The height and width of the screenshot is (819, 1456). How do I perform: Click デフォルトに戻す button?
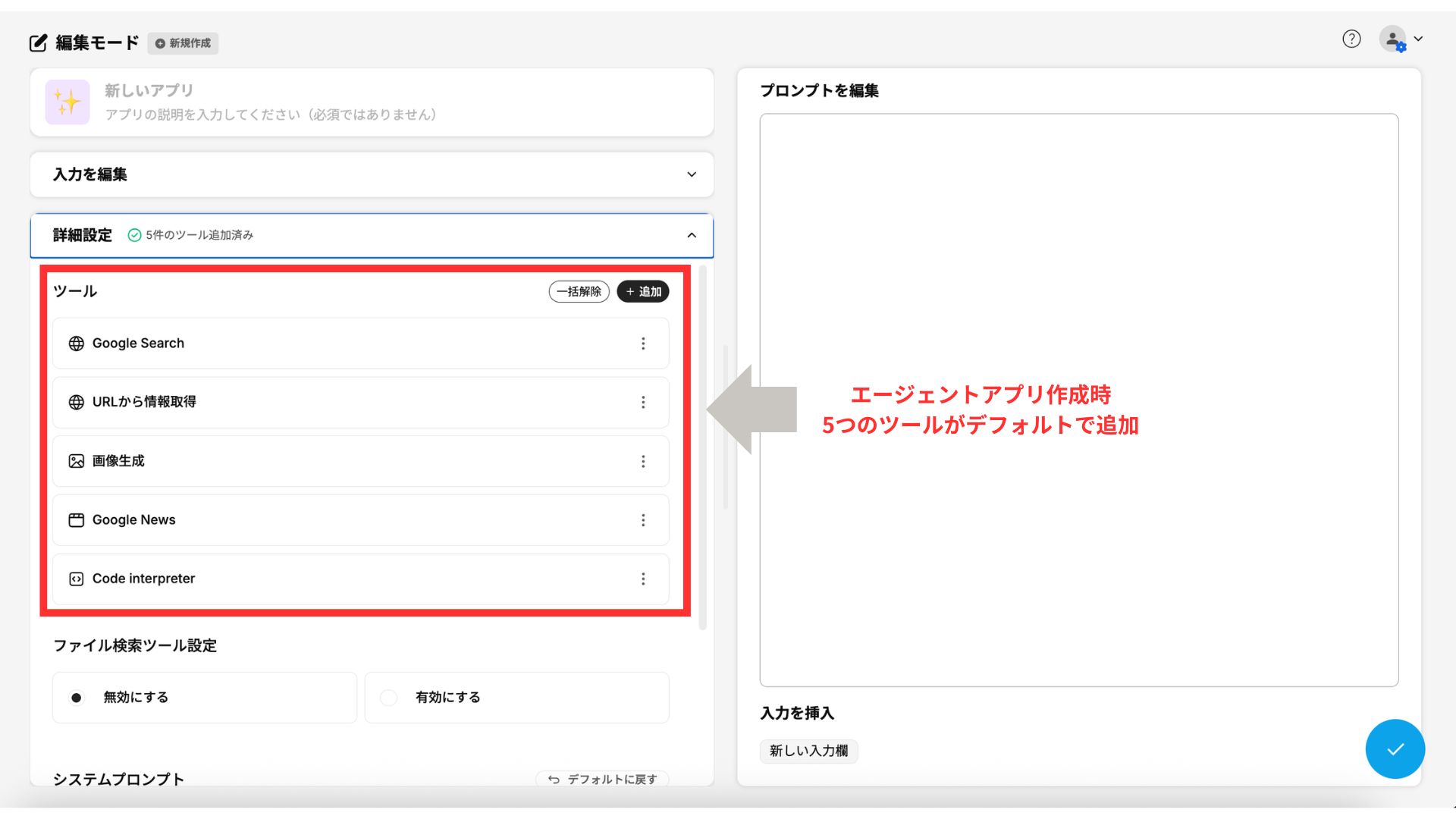pyautogui.click(x=603, y=779)
